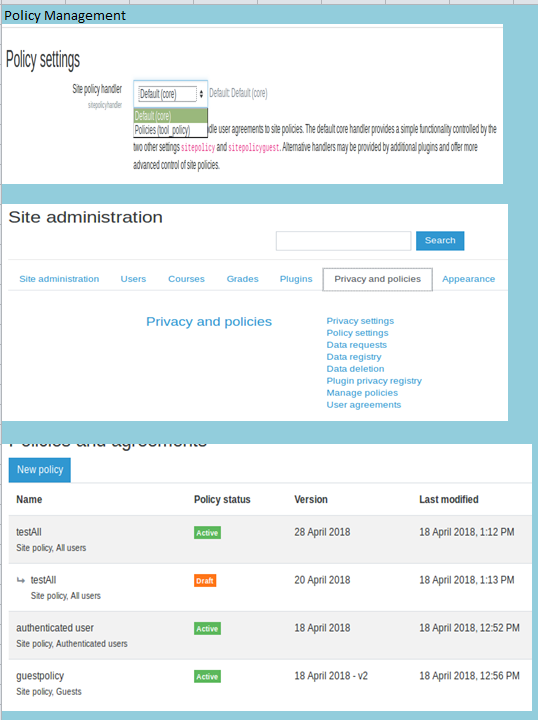The height and width of the screenshot is (720, 538).
Task: Click the Site administration page heading
Action: [85, 217]
